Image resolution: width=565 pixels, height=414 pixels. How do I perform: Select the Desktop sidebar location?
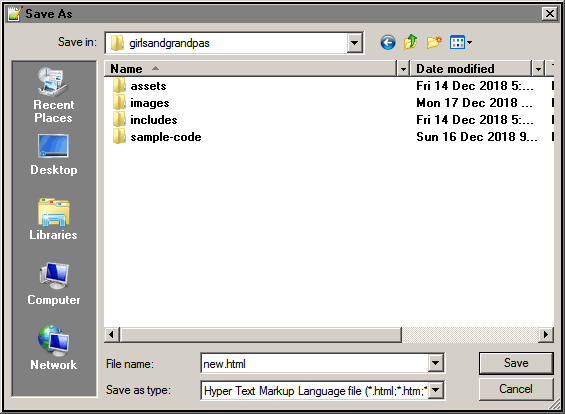(53, 155)
